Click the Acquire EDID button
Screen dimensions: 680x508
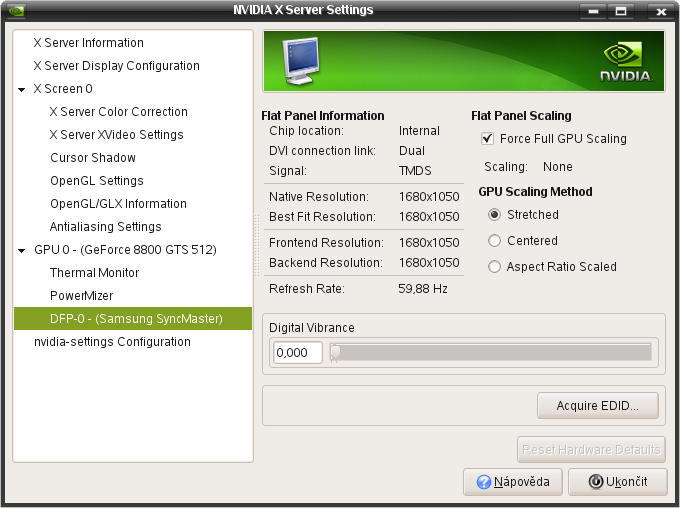598,406
